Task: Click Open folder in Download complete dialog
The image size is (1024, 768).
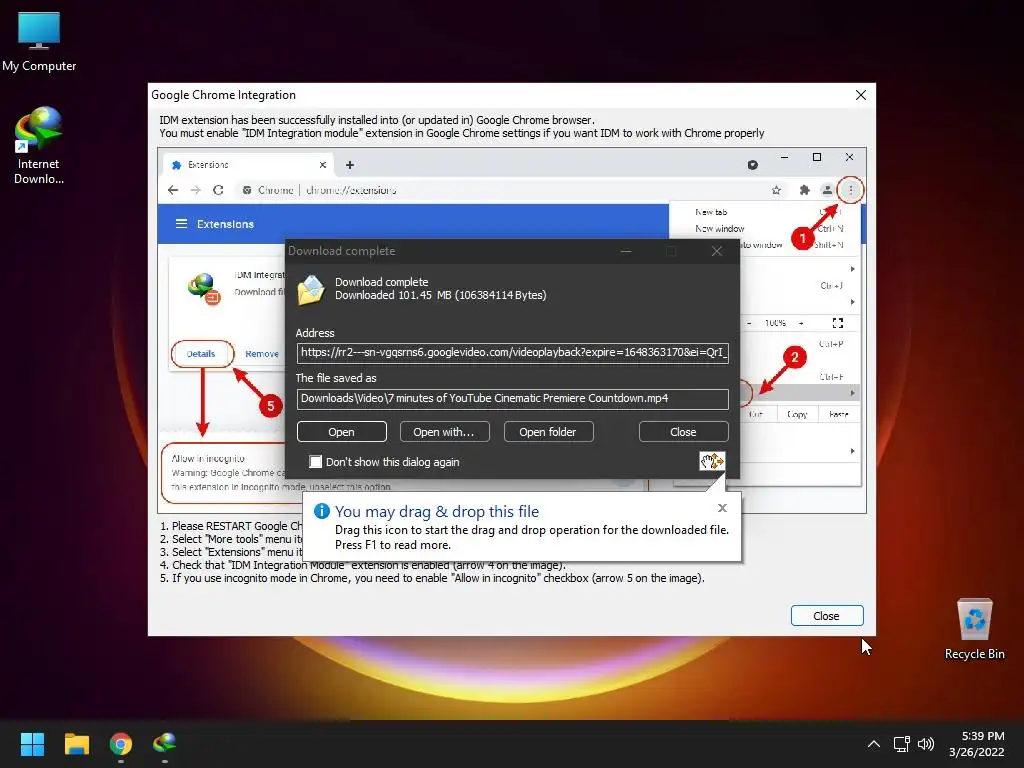Action: [548, 432]
